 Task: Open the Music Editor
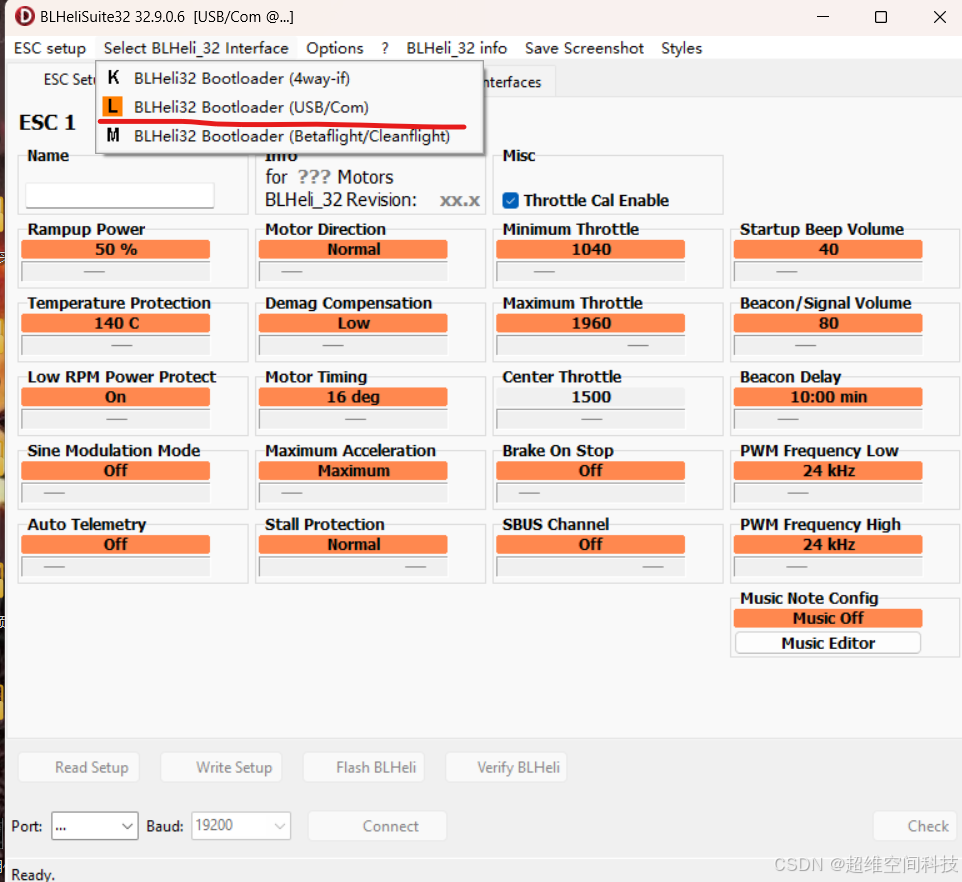[x=828, y=643]
